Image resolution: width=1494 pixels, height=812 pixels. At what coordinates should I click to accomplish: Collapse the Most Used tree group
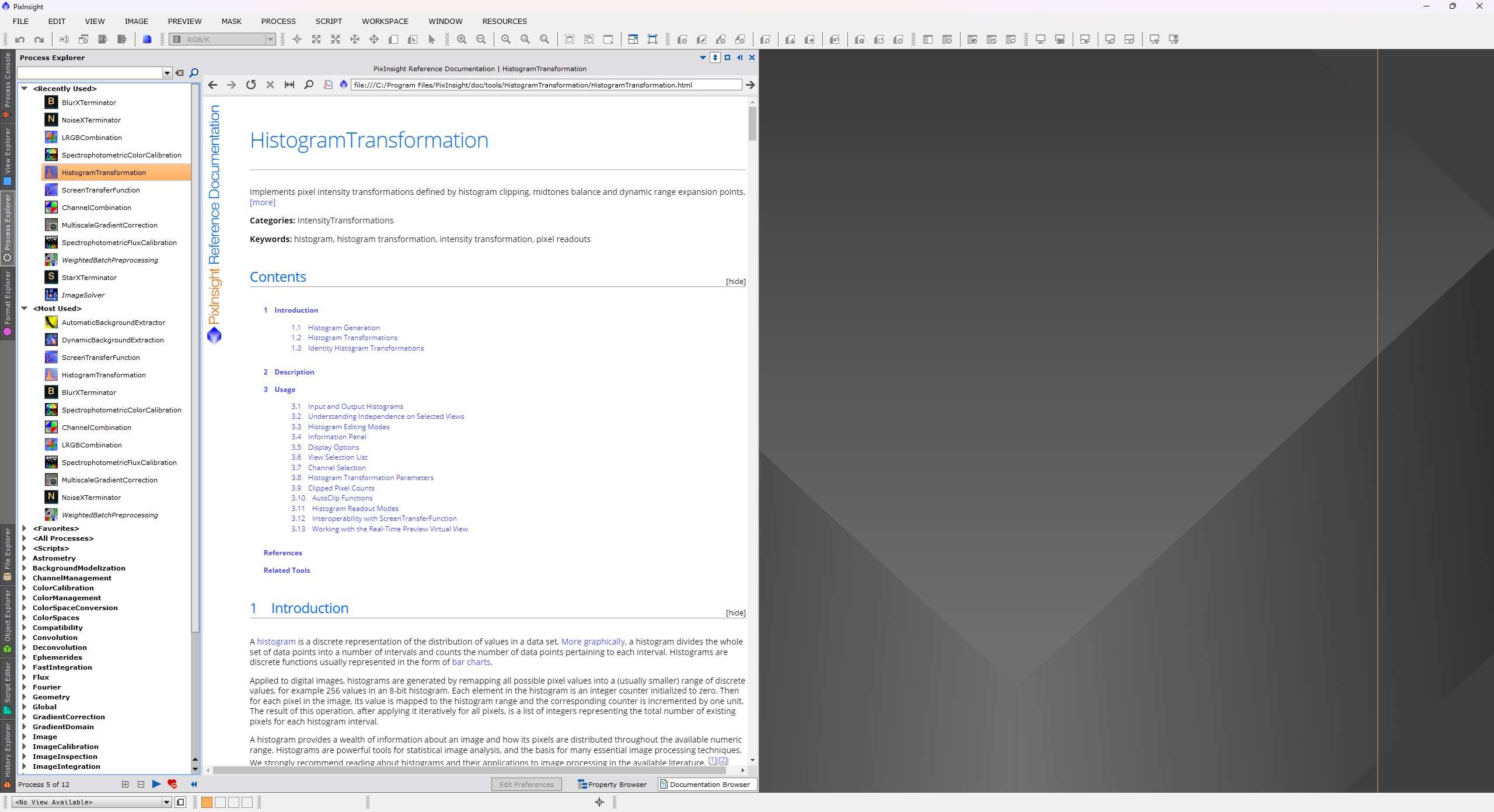(x=25, y=308)
